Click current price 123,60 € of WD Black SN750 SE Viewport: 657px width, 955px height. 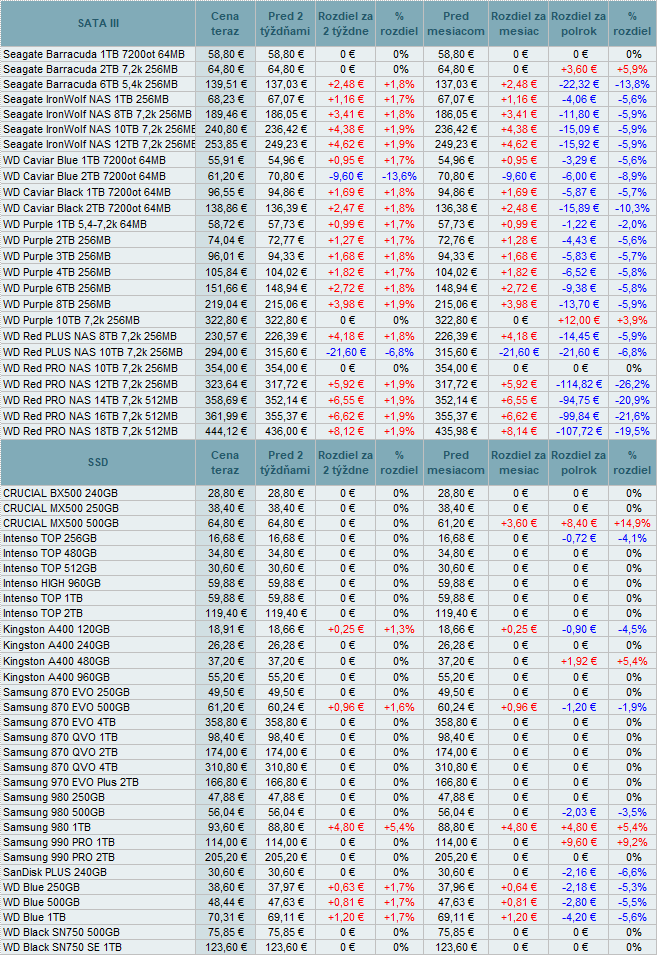click(x=225, y=947)
